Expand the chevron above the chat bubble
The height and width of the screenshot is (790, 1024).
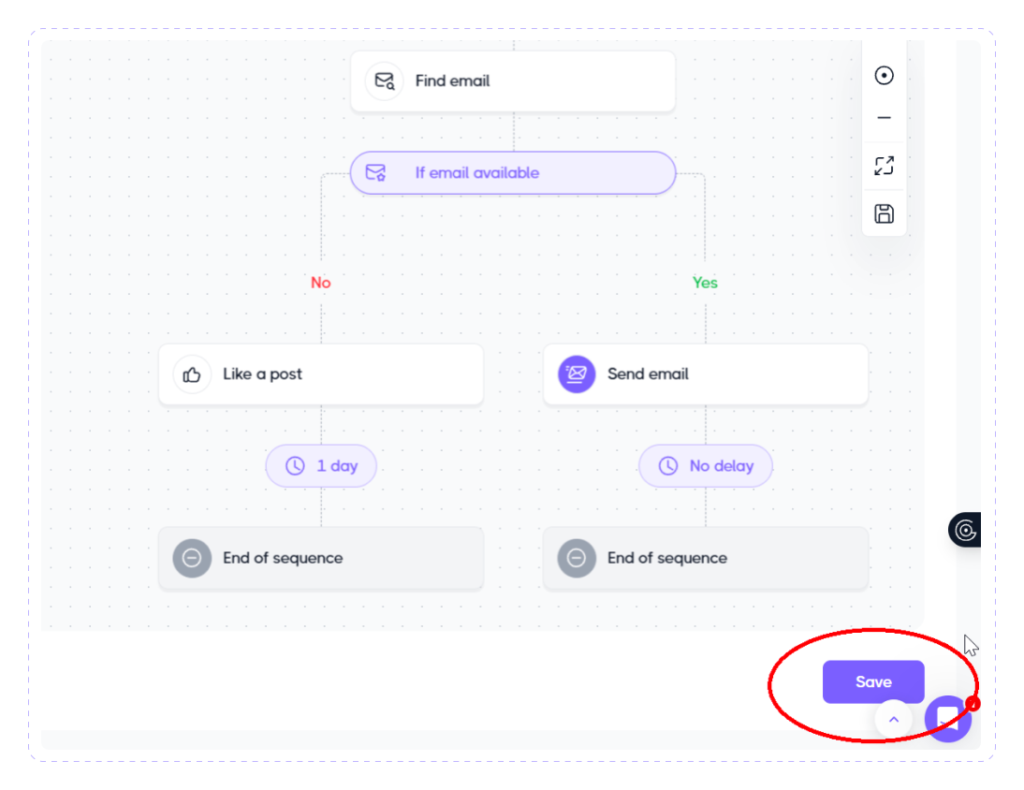click(x=893, y=719)
